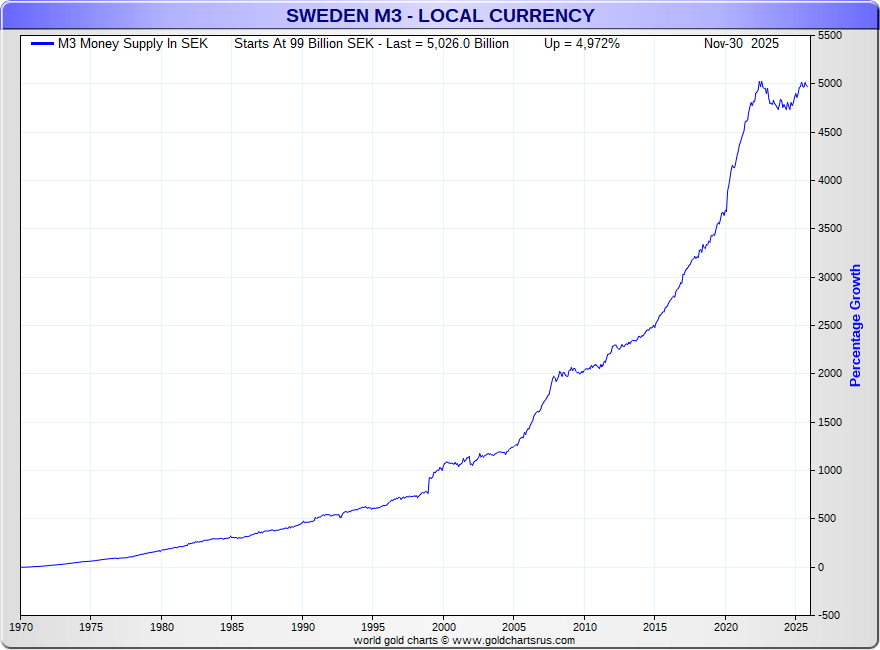Click the 2025 label on the x-axis
This screenshot has width=880, height=650.
pyautogui.click(x=795, y=628)
